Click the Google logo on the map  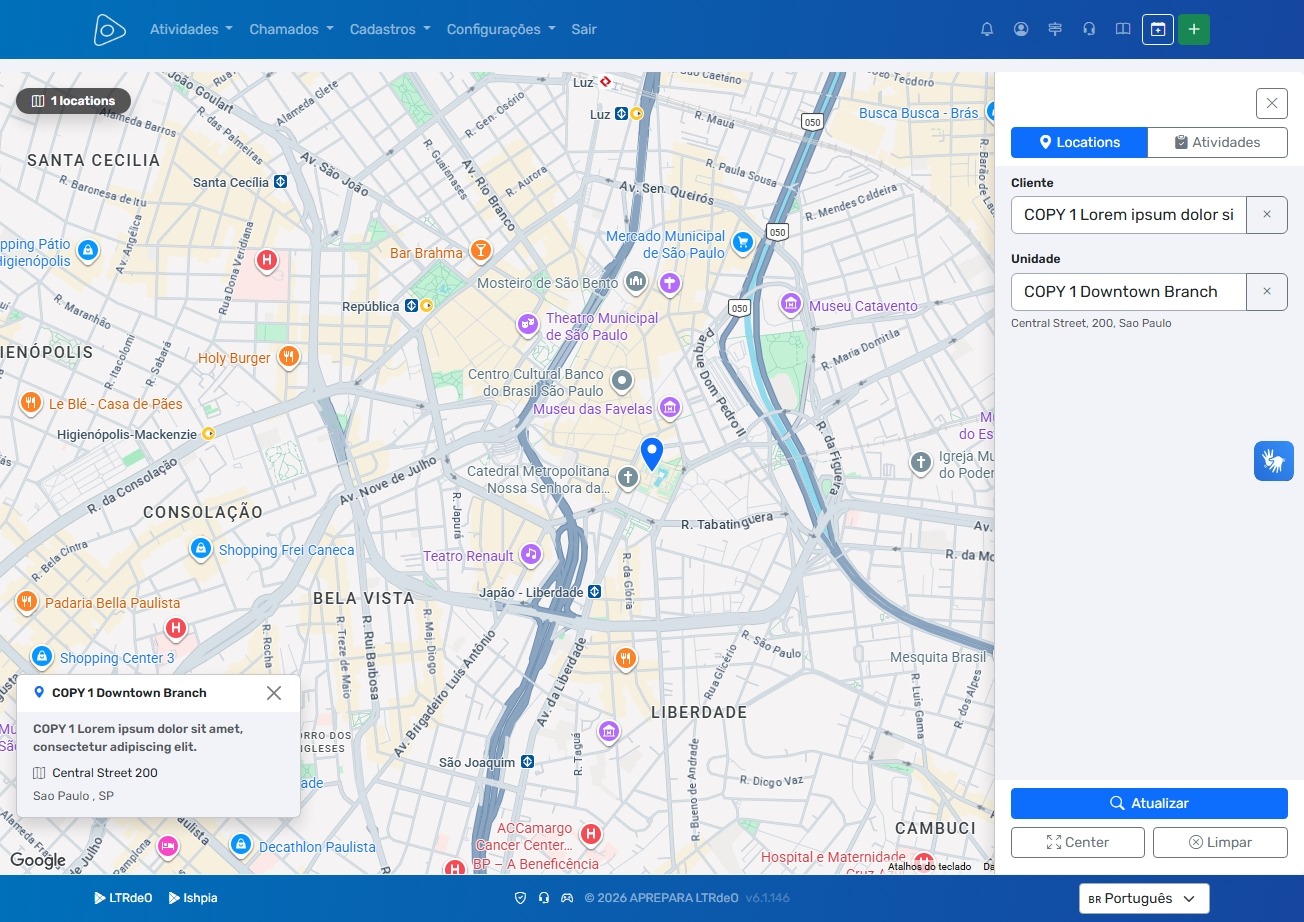(x=38, y=860)
